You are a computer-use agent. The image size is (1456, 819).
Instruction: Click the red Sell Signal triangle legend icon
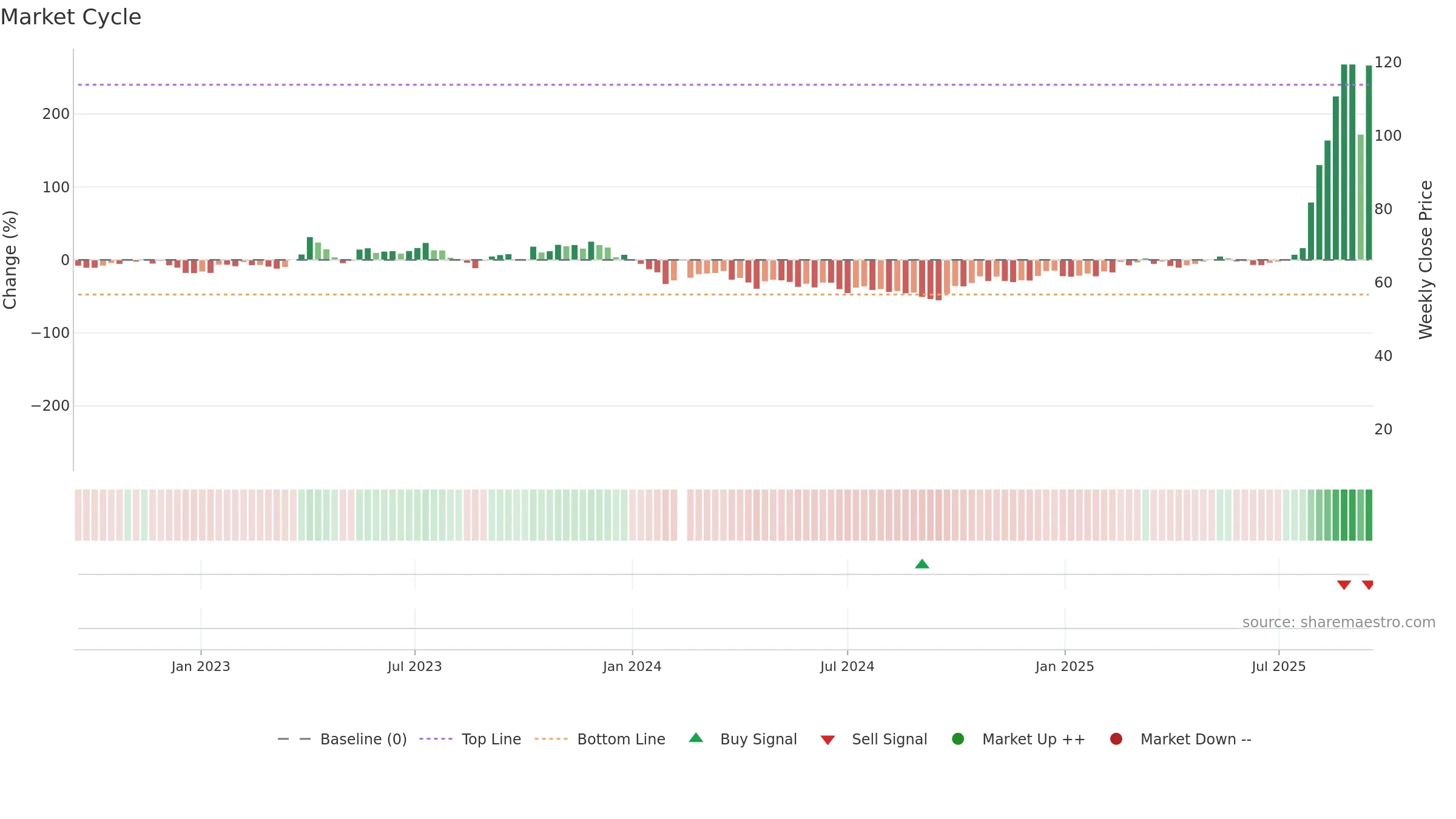click(827, 740)
